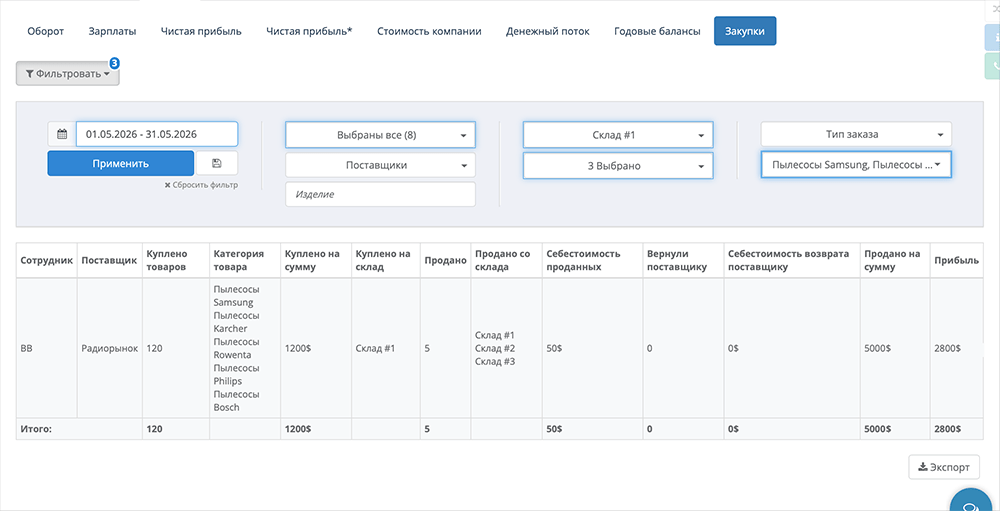
Task: Click the Куплено товаров column header
Action: point(175,260)
